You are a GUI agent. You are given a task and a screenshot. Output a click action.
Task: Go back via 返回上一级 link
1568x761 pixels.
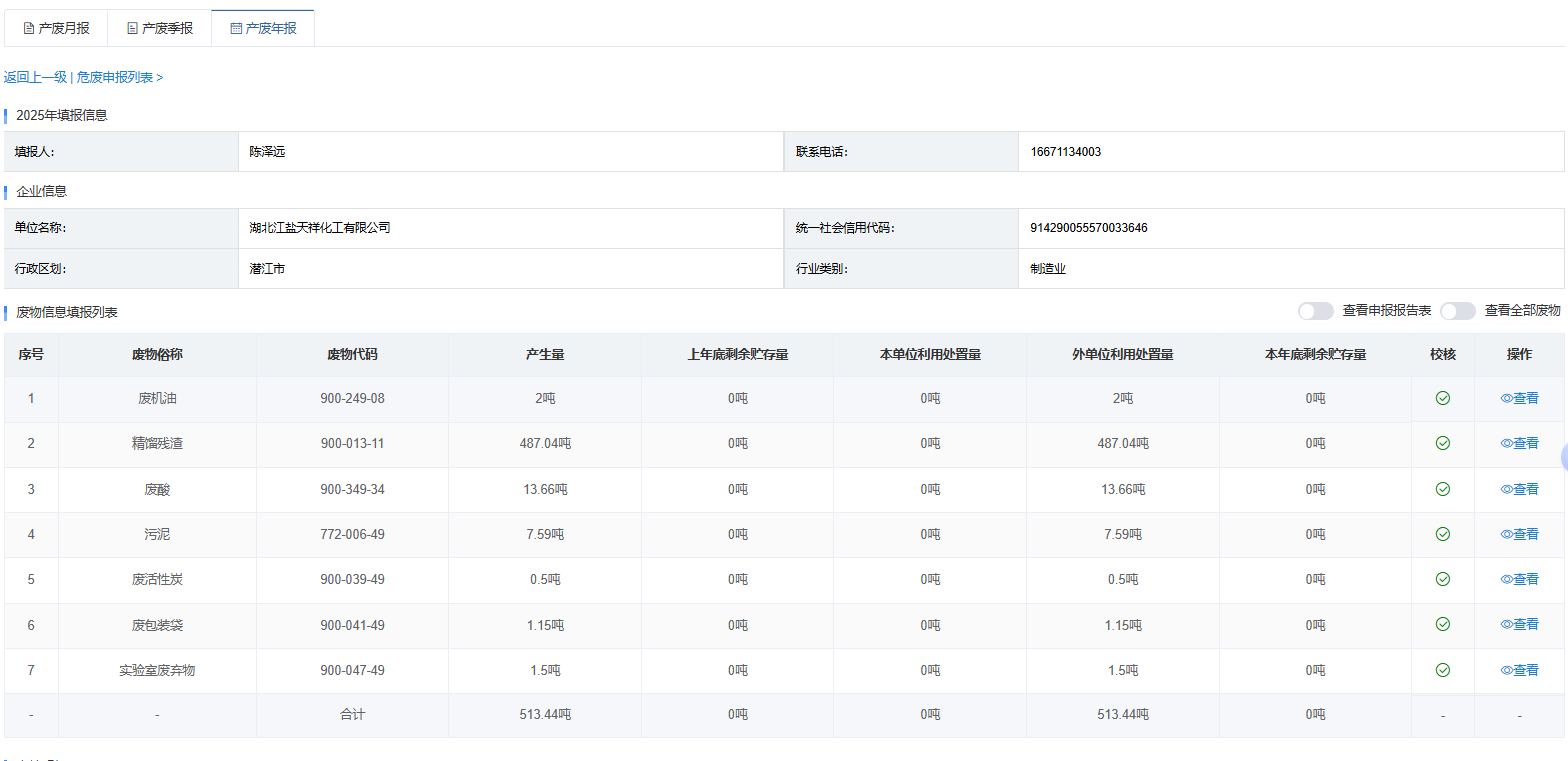35,77
